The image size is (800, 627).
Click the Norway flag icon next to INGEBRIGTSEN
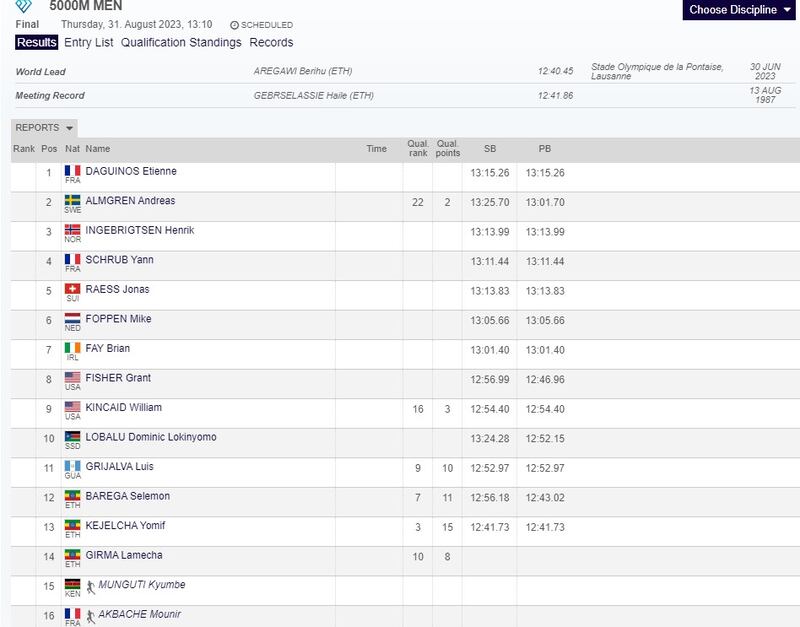pyautogui.click(x=72, y=230)
